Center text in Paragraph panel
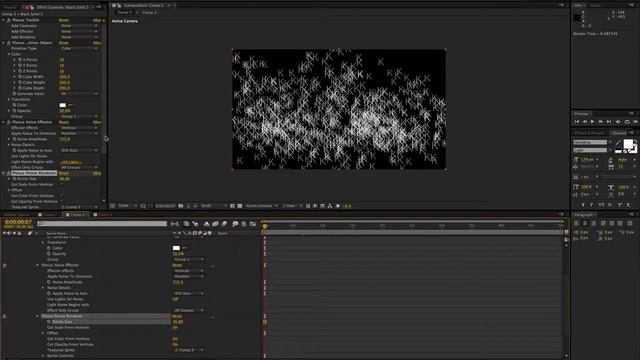The width and height of the screenshot is (640, 360). [585, 223]
